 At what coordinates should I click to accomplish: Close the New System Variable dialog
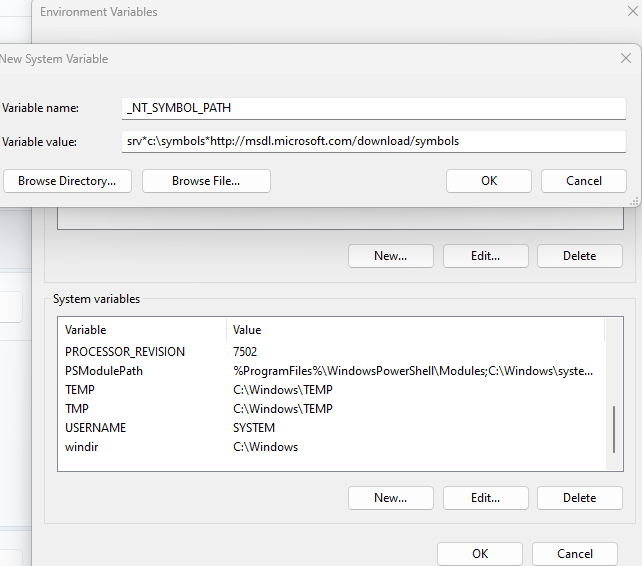pos(626,59)
